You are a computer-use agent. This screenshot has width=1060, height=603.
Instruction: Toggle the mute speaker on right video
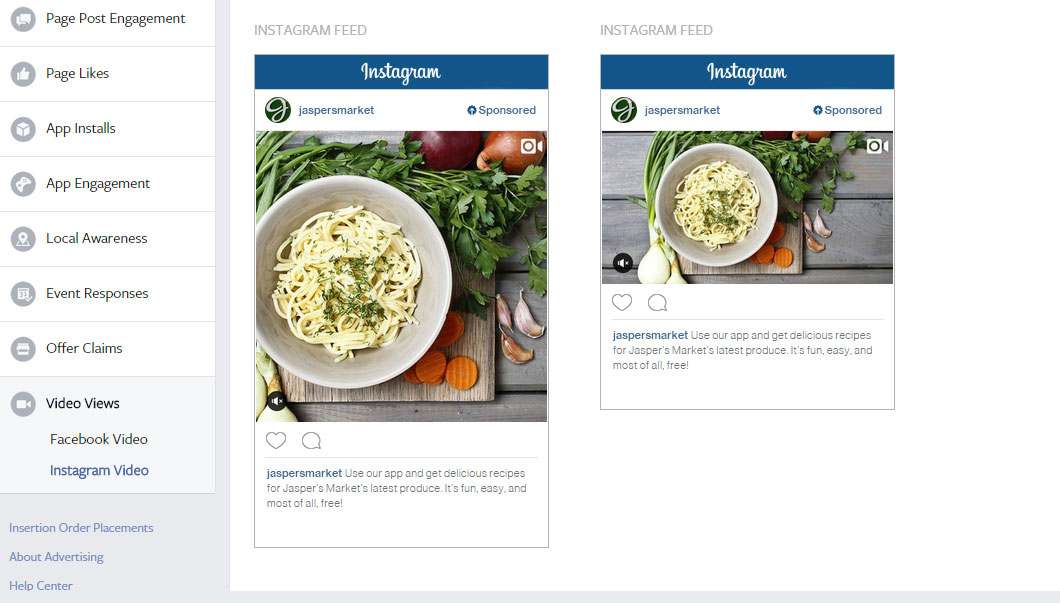[x=623, y=262]
